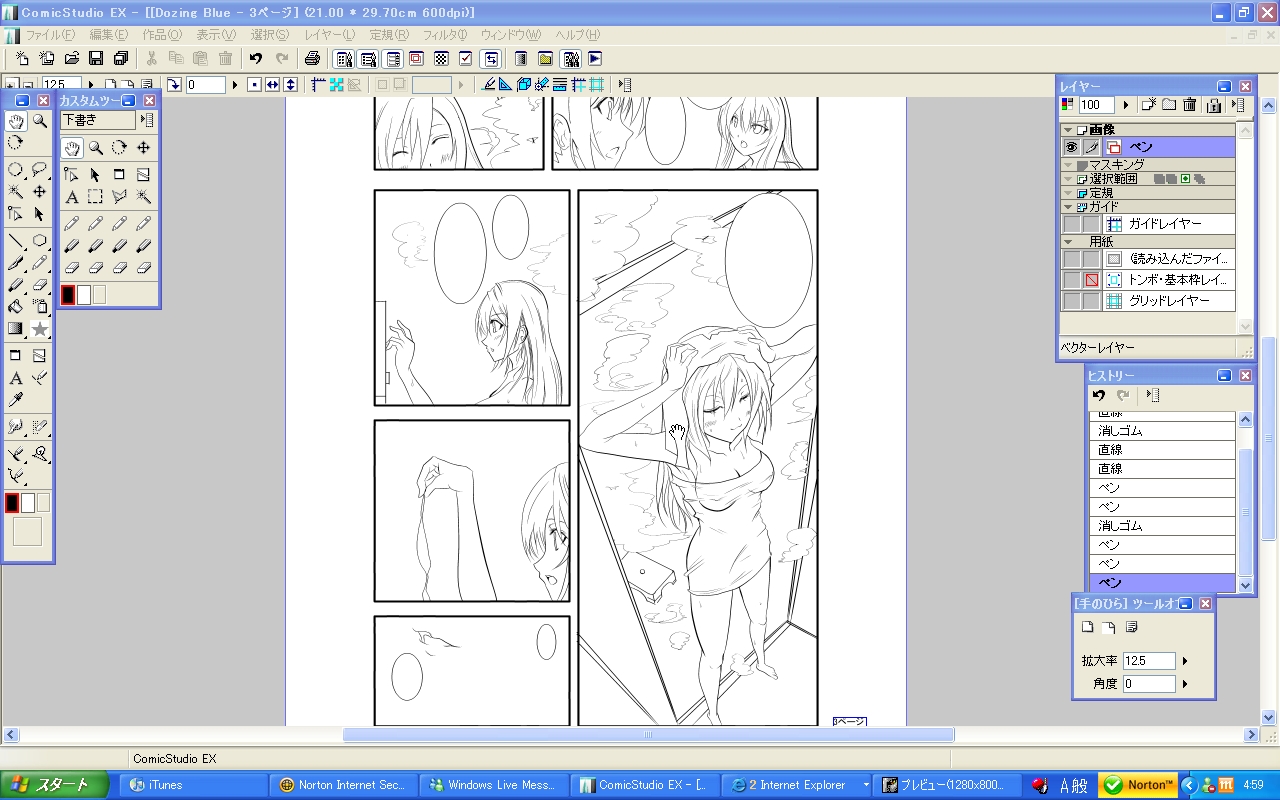Image resolution: width=1280 pixels, height=800 pixels.
Task: Click the 拡大率 input field showing 12.5
Action: (1149, 661)
